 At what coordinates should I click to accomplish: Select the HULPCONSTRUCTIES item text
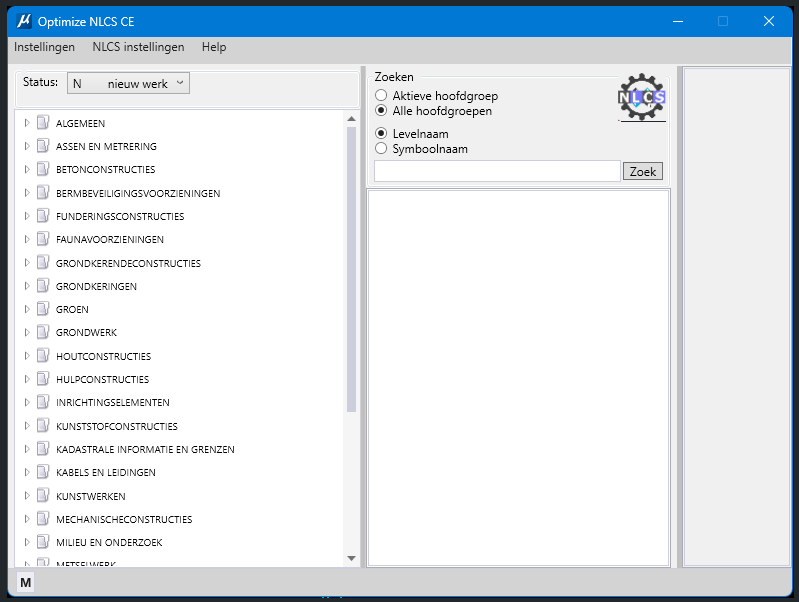[102, 379]
